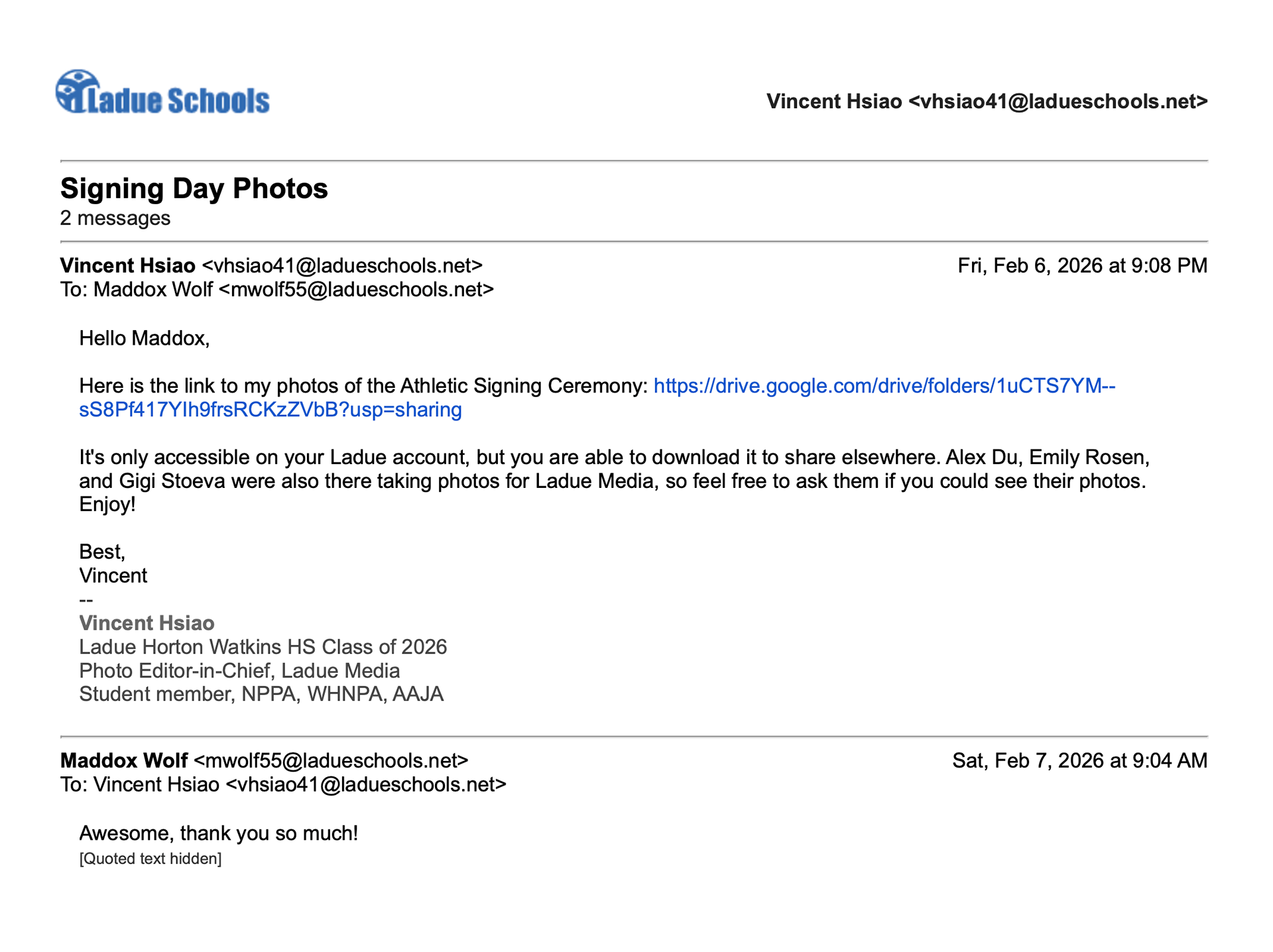Click "Student member, NPPA, WHNPA, AAJA" line
Screen dimensions: 1273x952
point(261,694)
